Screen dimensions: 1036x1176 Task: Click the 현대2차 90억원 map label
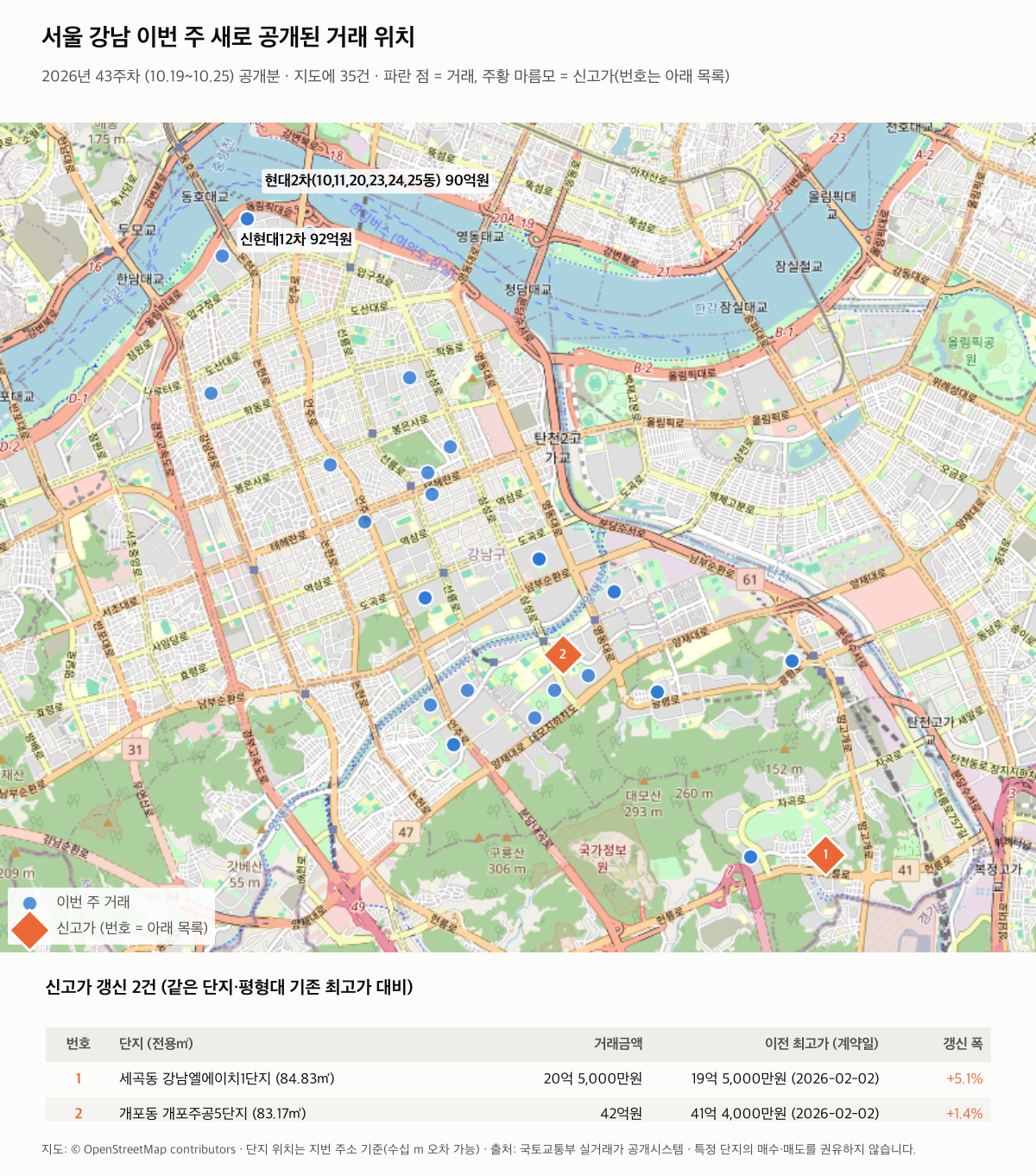[x=377, y=180]
